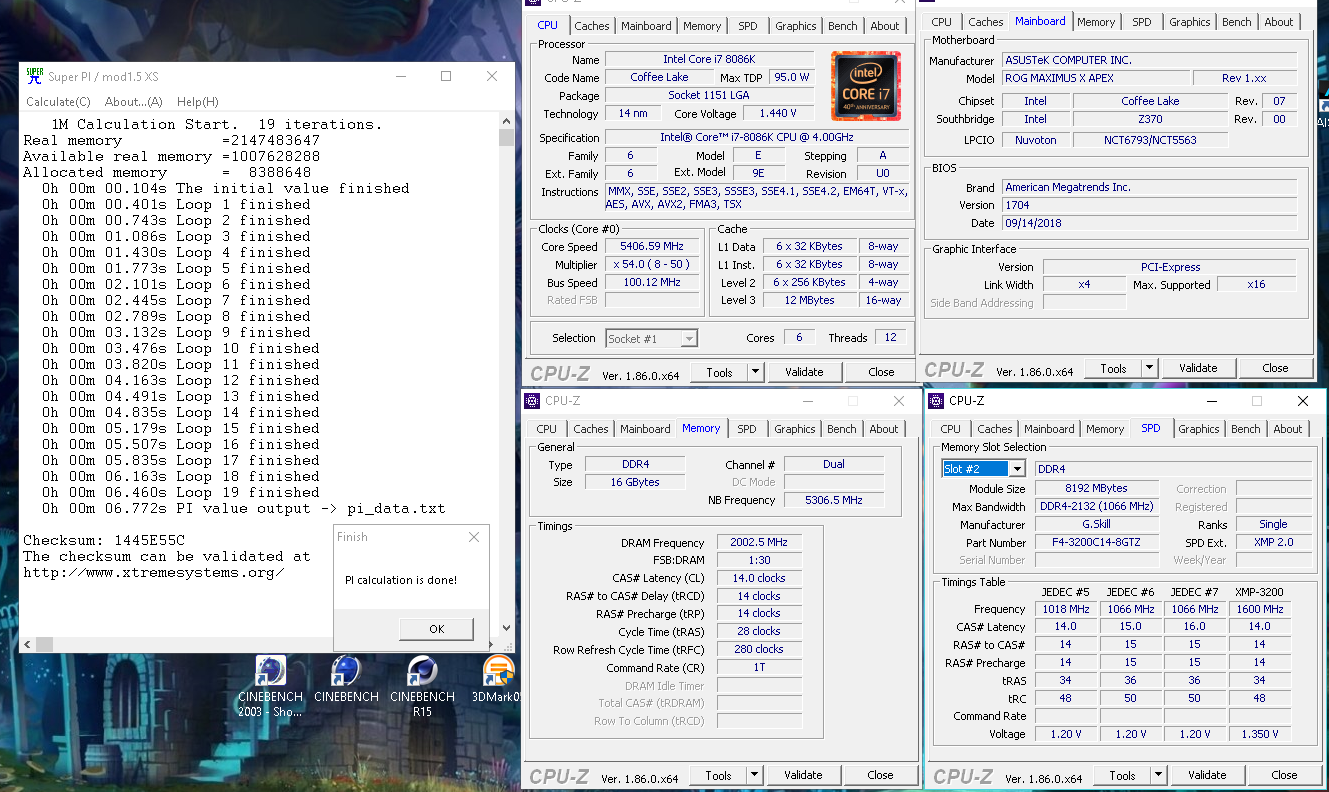Open the About...(A) menu in Super PI
The width and height of the screenshot is (1329, 792).
[133, 102]
